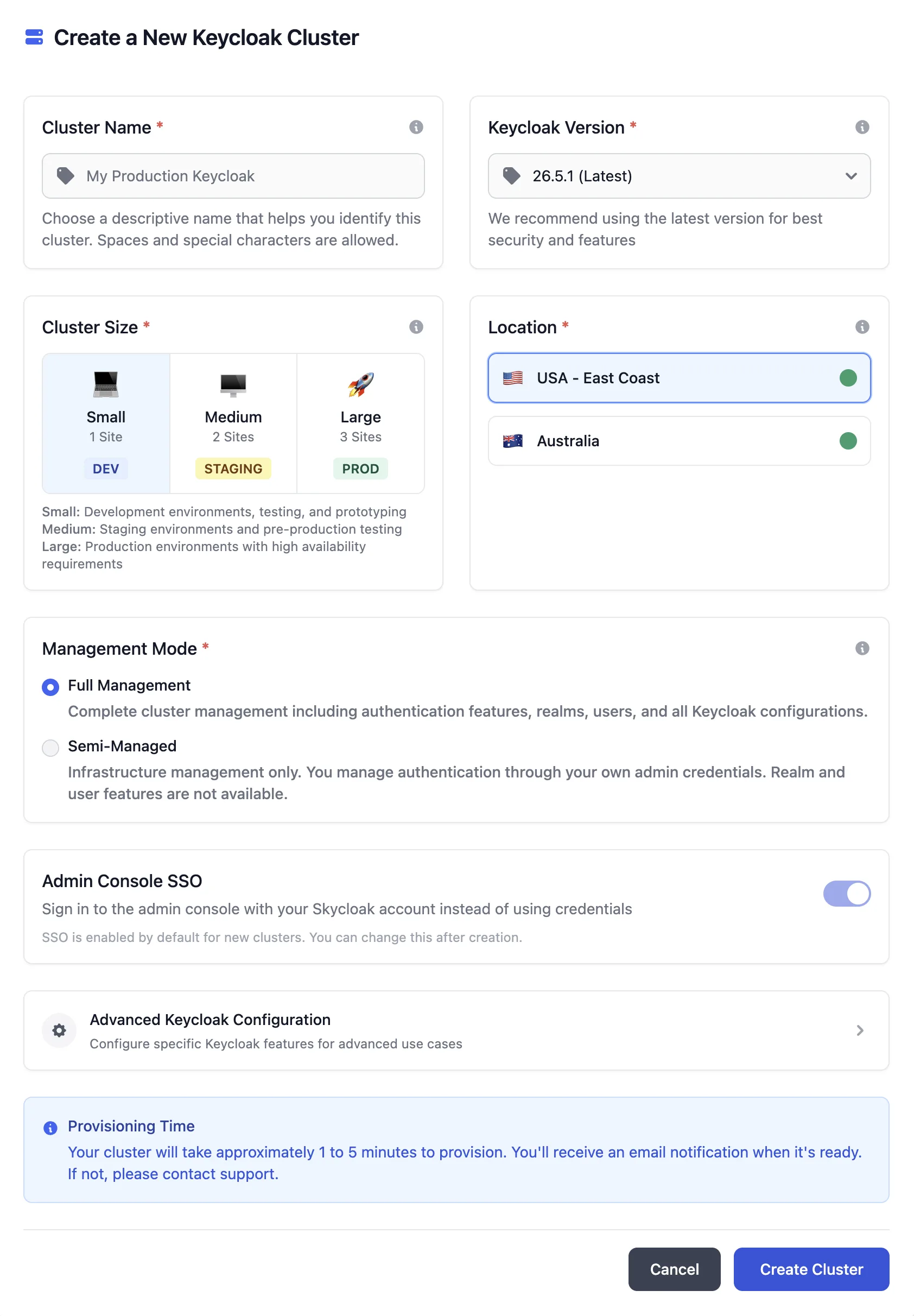Select the USA - East Coast location

678,378
